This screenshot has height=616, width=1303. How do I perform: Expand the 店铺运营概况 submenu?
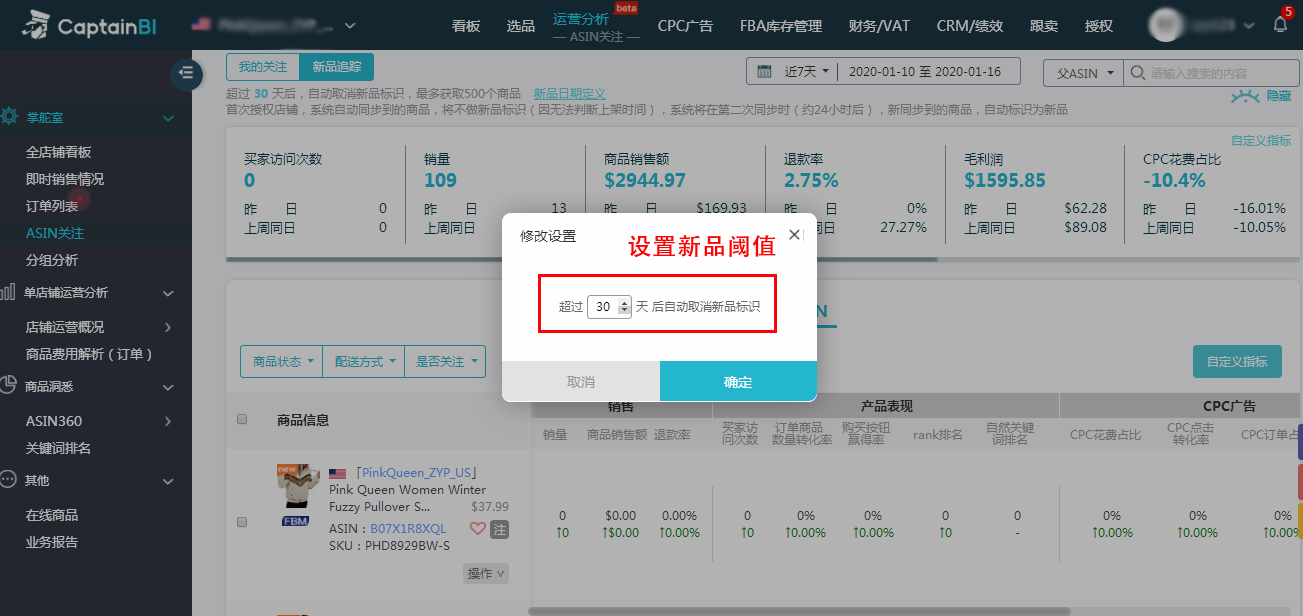[168, 327]
